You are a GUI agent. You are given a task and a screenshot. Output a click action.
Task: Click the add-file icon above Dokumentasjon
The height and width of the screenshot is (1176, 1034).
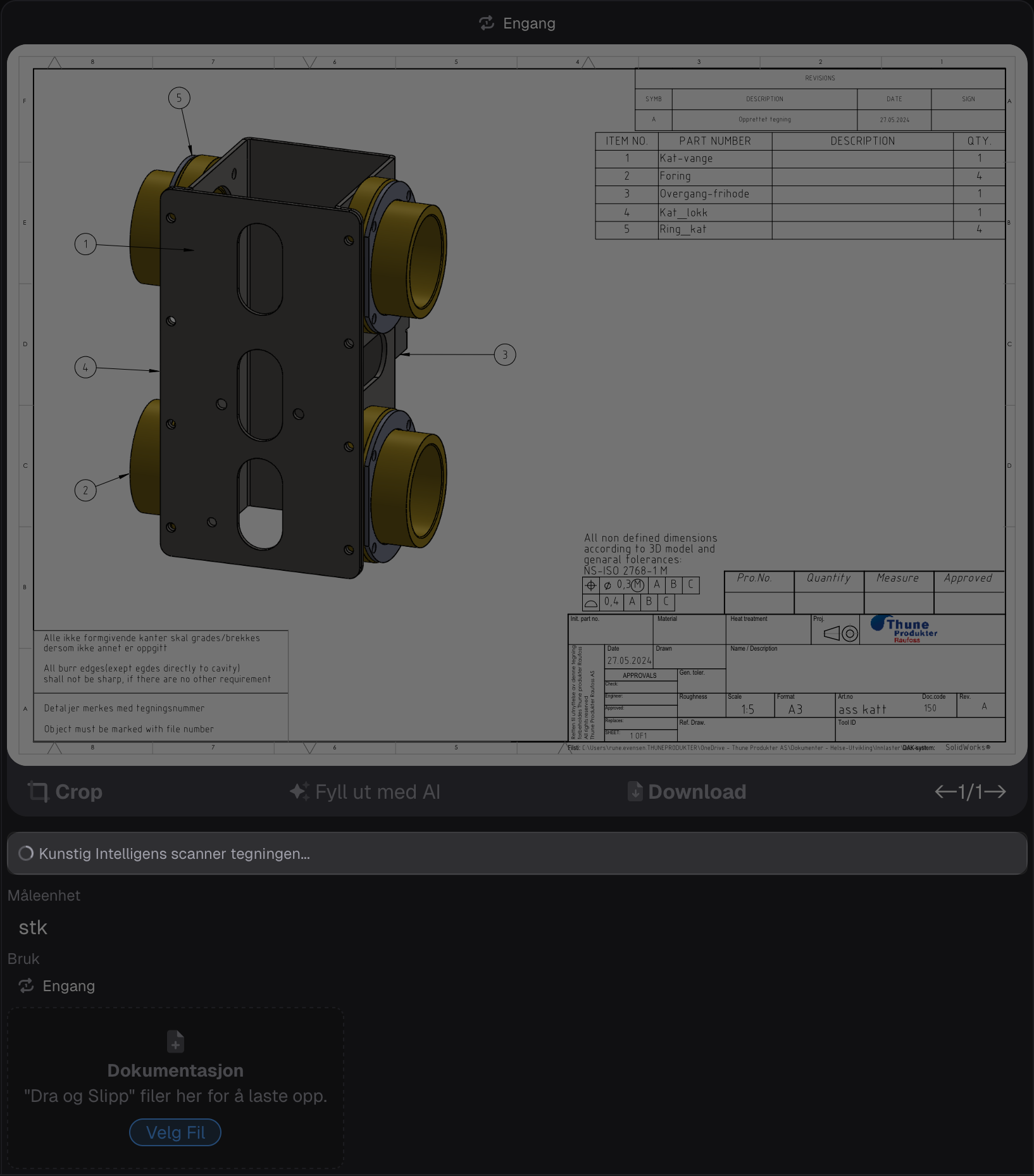tap(175, 1042)
